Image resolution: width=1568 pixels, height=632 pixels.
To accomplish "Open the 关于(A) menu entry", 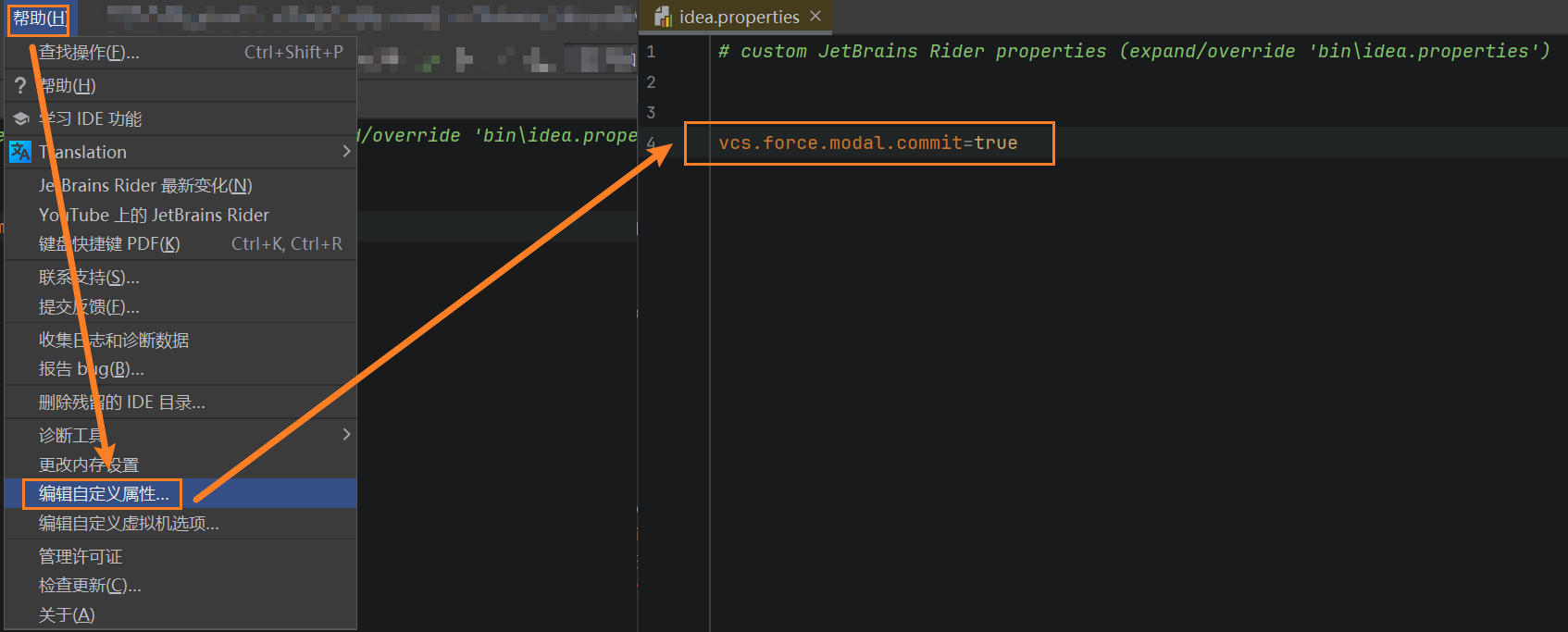I will [x=67, y=615].
